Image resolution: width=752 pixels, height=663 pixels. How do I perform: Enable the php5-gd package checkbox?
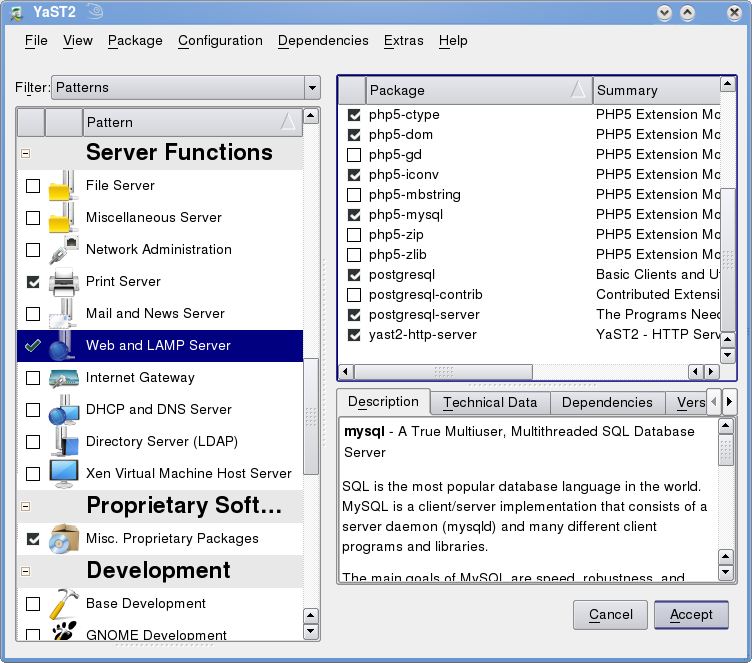(x=354, y=155)
